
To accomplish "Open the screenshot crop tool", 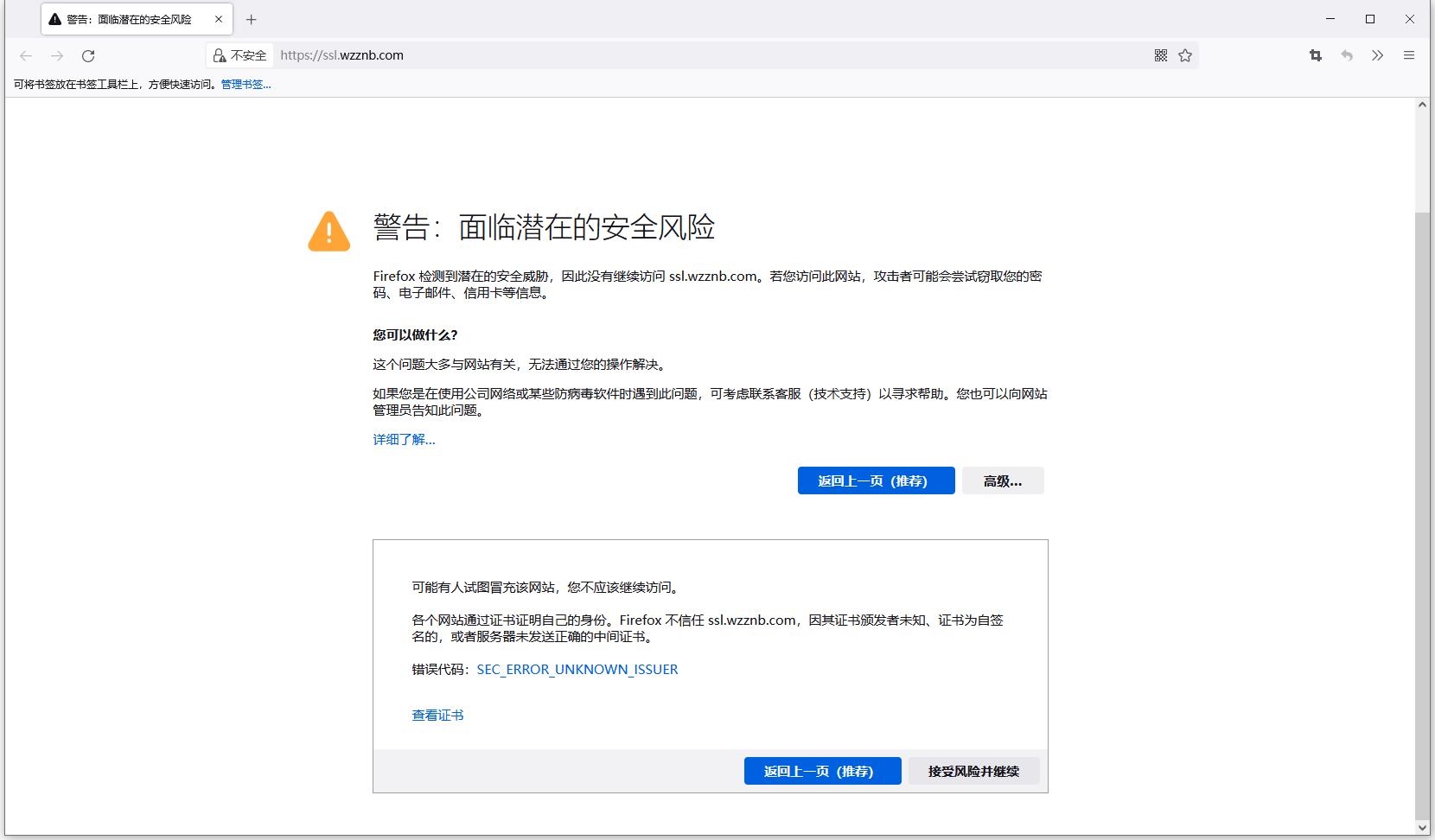I will 1315,54.
